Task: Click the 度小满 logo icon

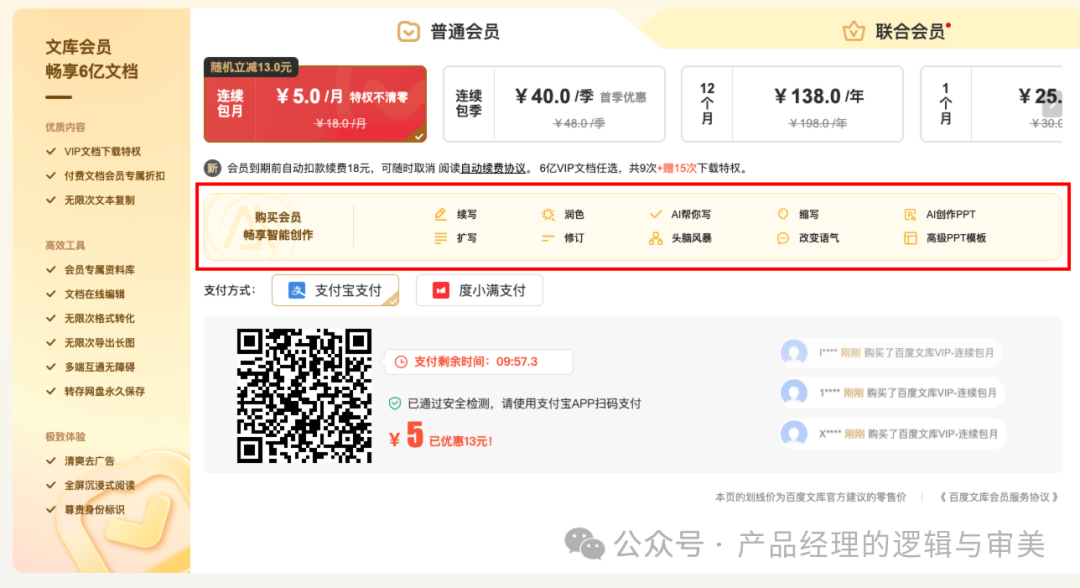Action: tap(441, 291)
